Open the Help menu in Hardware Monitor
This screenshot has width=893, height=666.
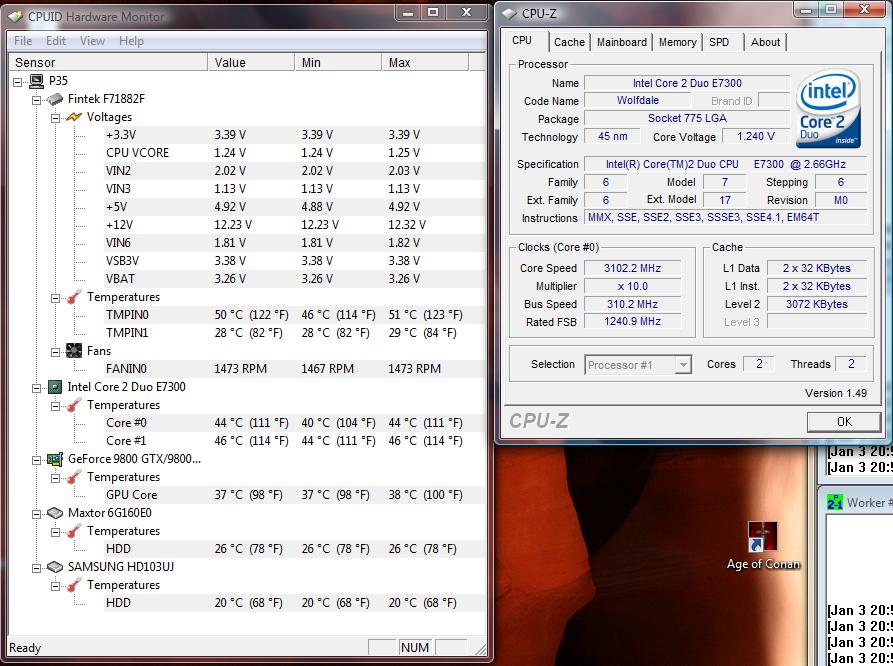point(131,41)
